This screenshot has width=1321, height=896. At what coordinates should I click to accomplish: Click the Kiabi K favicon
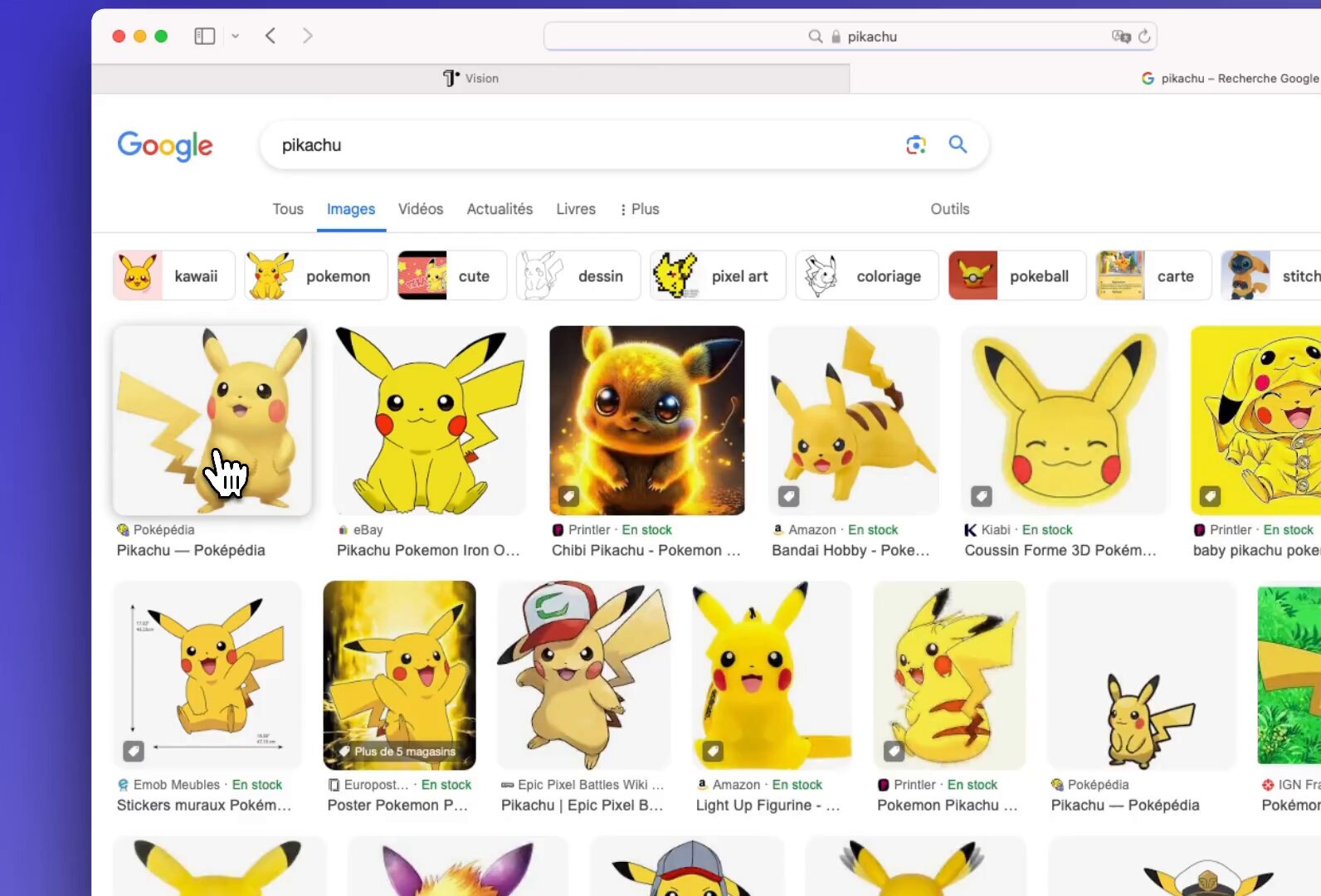[970, 530]
